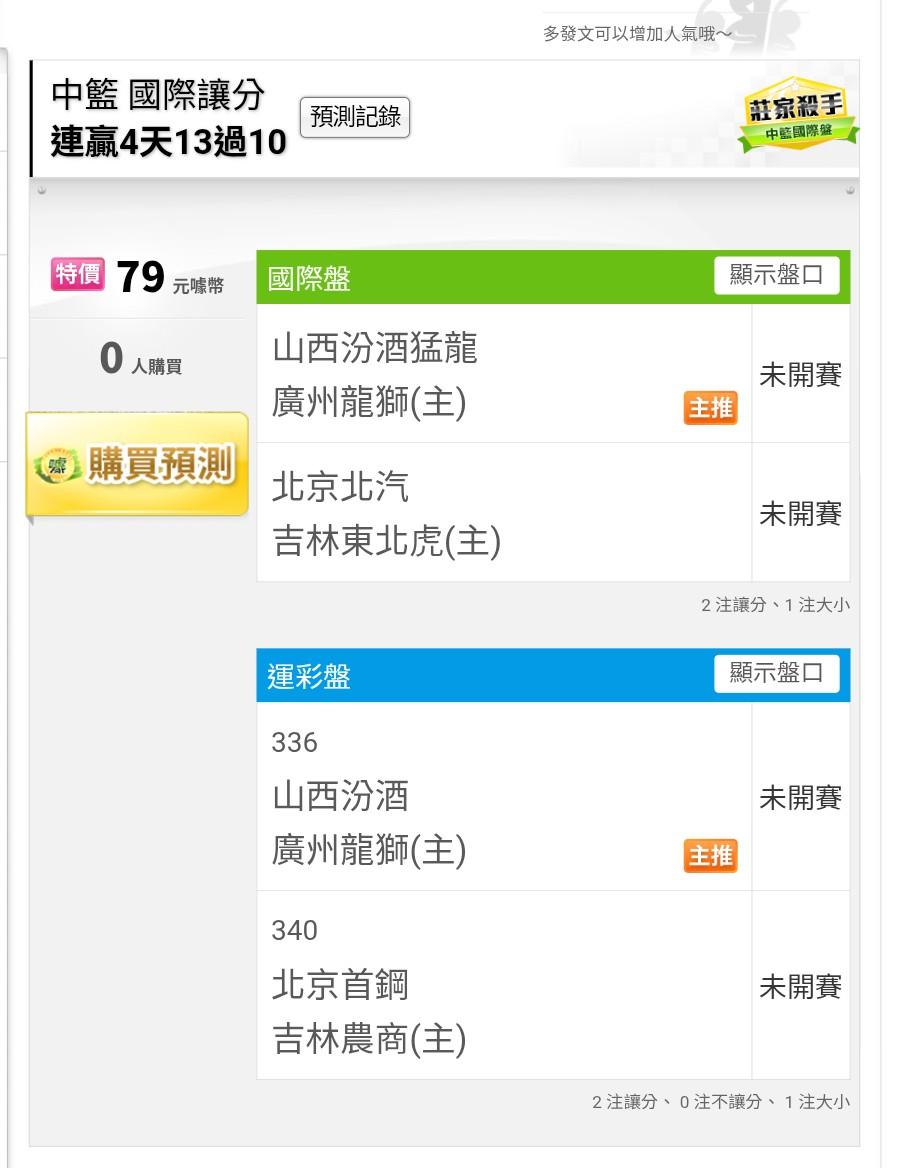The width and height of the screenshot is (898, 1168).
Task: Choose 北京首鋼 in game 340
Action: [341, 986]
